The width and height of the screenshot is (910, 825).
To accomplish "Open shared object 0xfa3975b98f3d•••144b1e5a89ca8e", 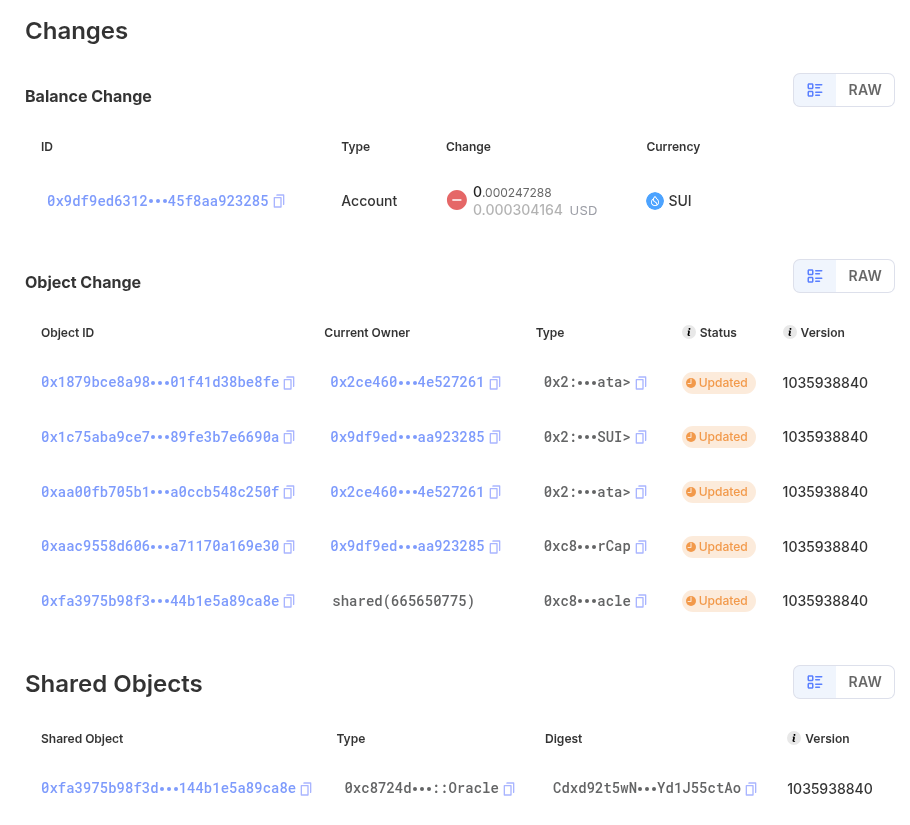I will click(x=168, y=788).
